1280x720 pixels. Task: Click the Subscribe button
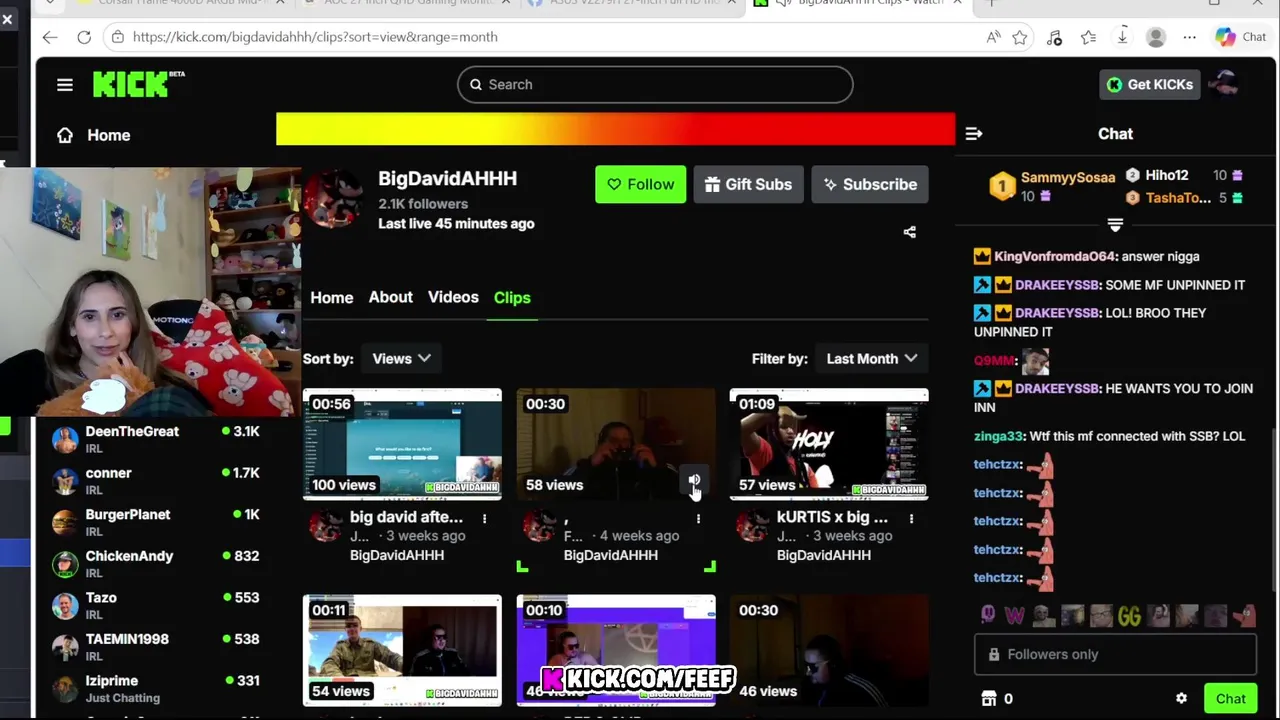[x=870, y=184]
